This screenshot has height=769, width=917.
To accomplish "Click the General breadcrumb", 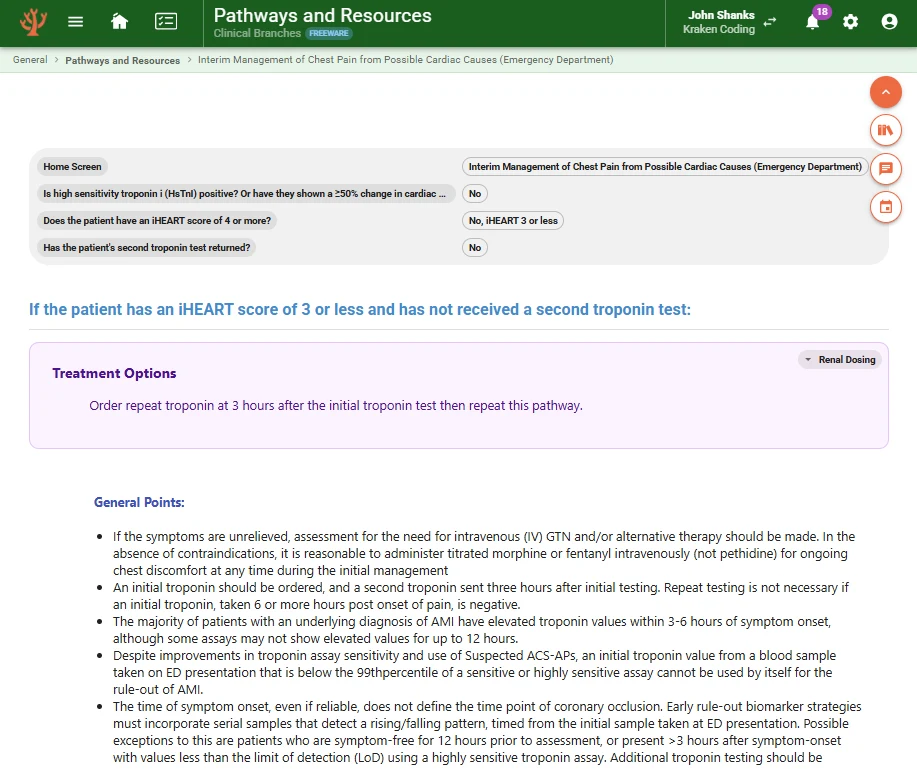I will coord(30,60).
